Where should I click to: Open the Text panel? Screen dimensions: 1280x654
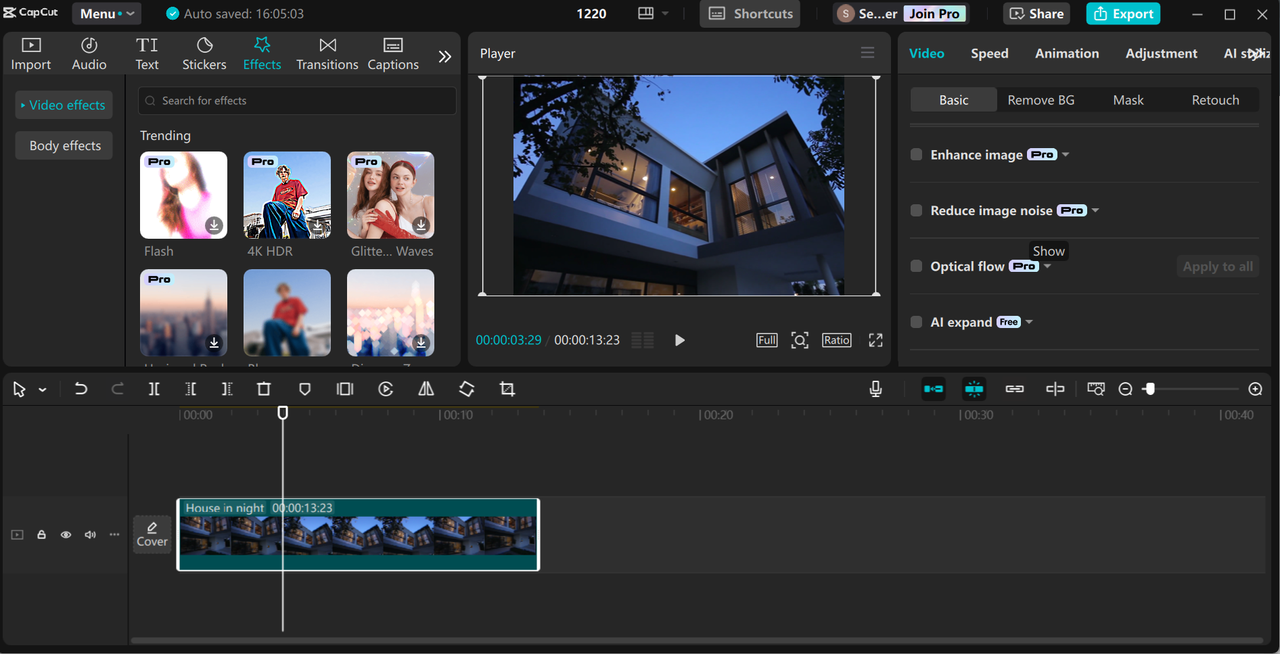[147, 54]
